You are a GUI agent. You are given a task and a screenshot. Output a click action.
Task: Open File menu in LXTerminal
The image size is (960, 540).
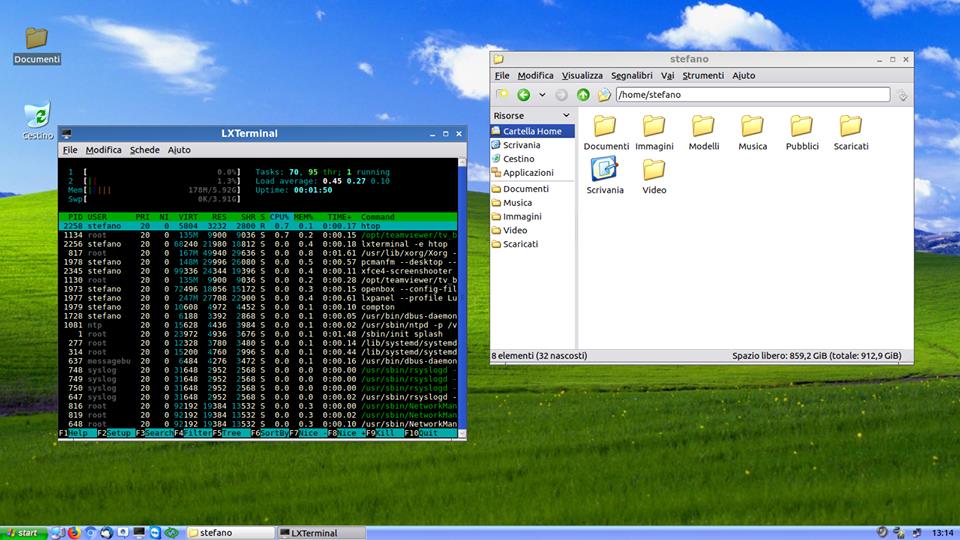tap(70, 150)
